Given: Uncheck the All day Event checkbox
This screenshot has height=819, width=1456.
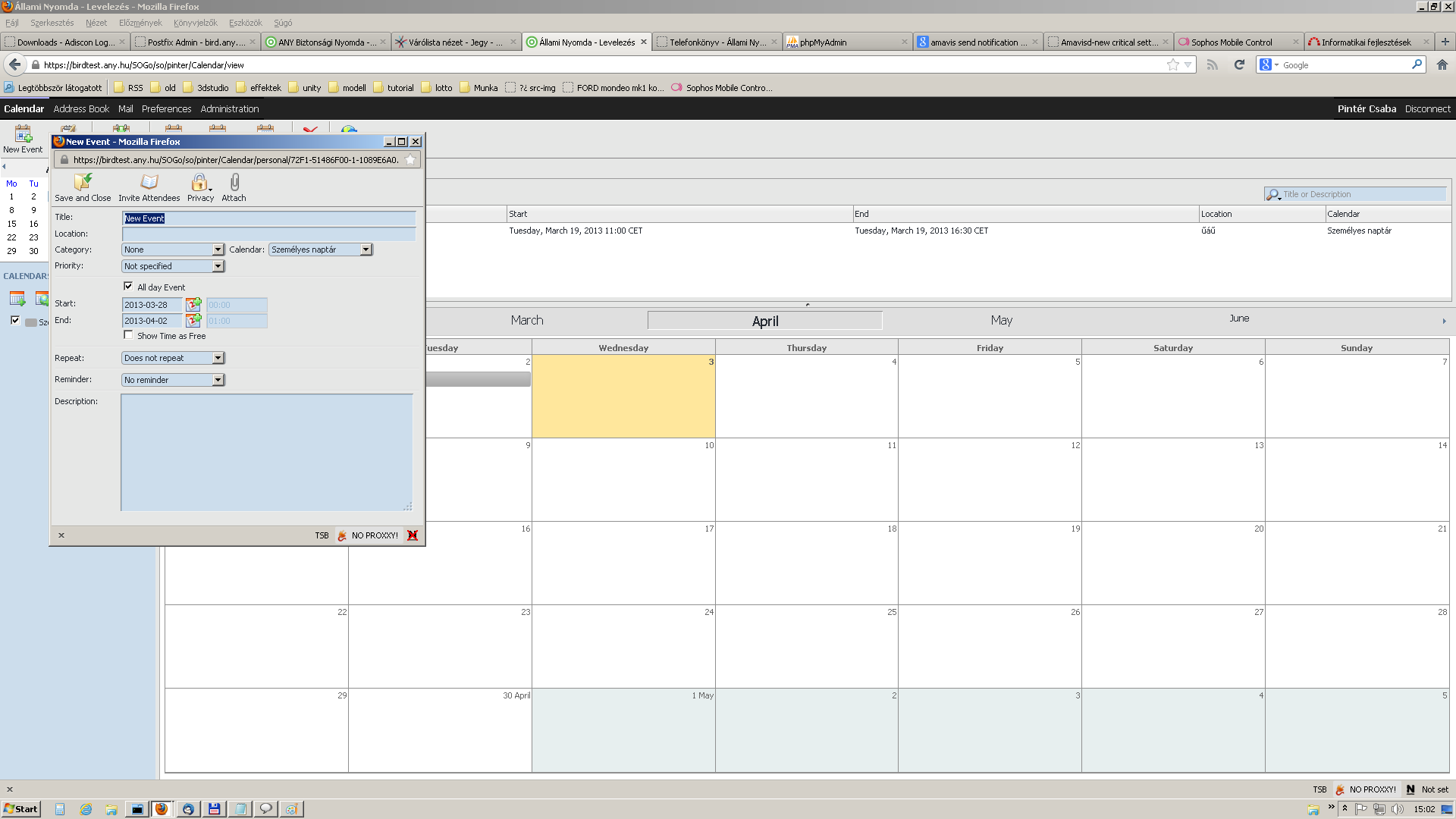Looking at the screenshot, I should click(128, 286).
